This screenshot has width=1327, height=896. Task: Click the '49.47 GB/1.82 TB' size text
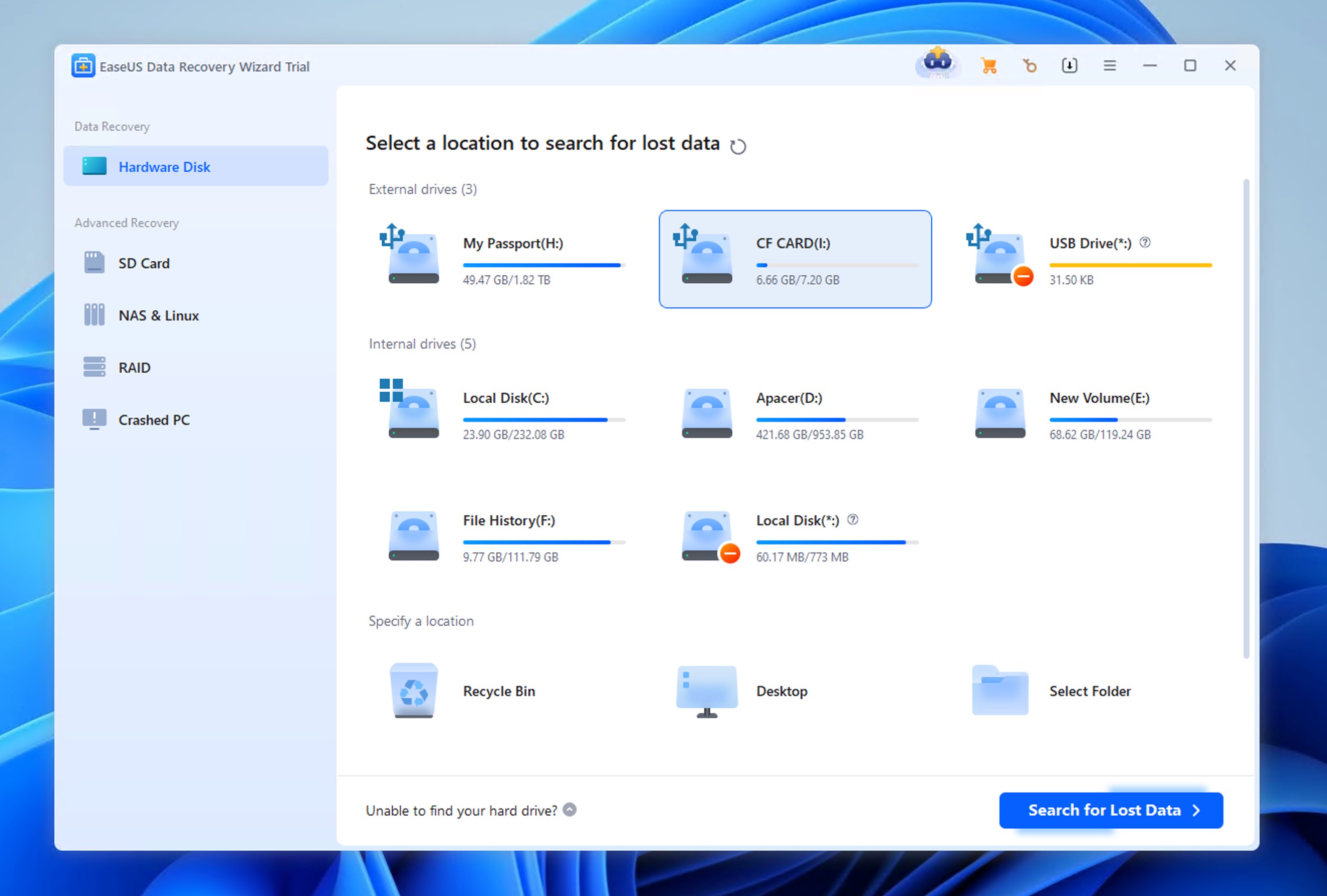[x=506, y=280]
